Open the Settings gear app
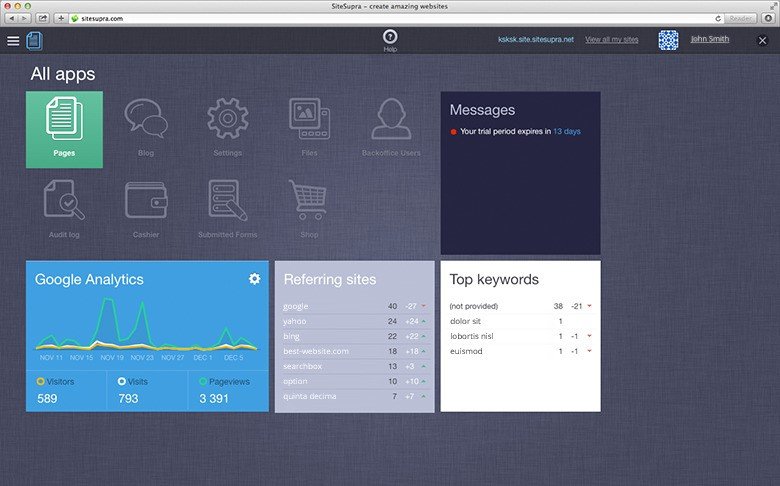Viewport: 780px width, 486px height. coord(227,128)
